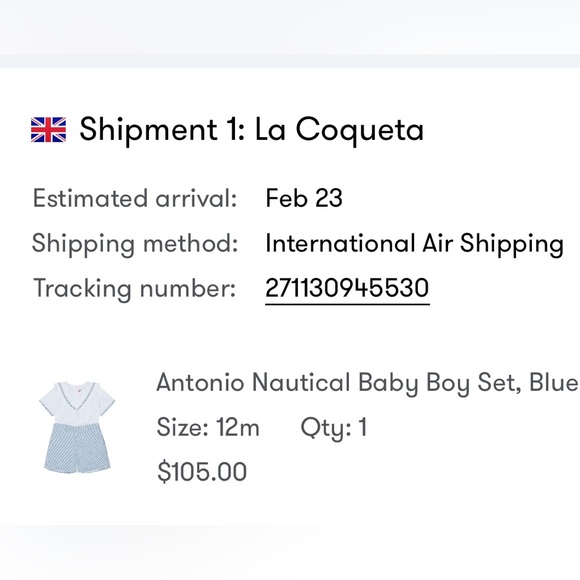
Task: Click the Estimated arrival label
Action: [135, 199]
